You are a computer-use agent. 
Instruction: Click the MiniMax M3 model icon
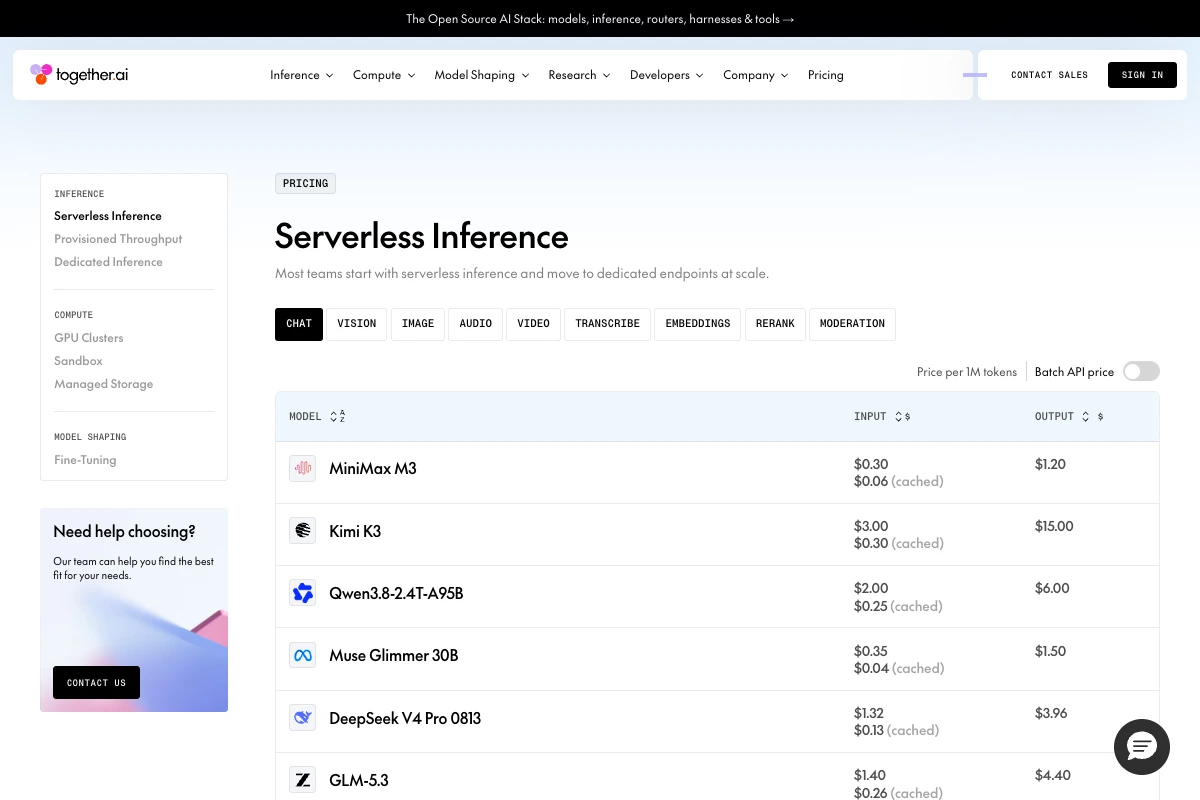click(x=302, y=468)
